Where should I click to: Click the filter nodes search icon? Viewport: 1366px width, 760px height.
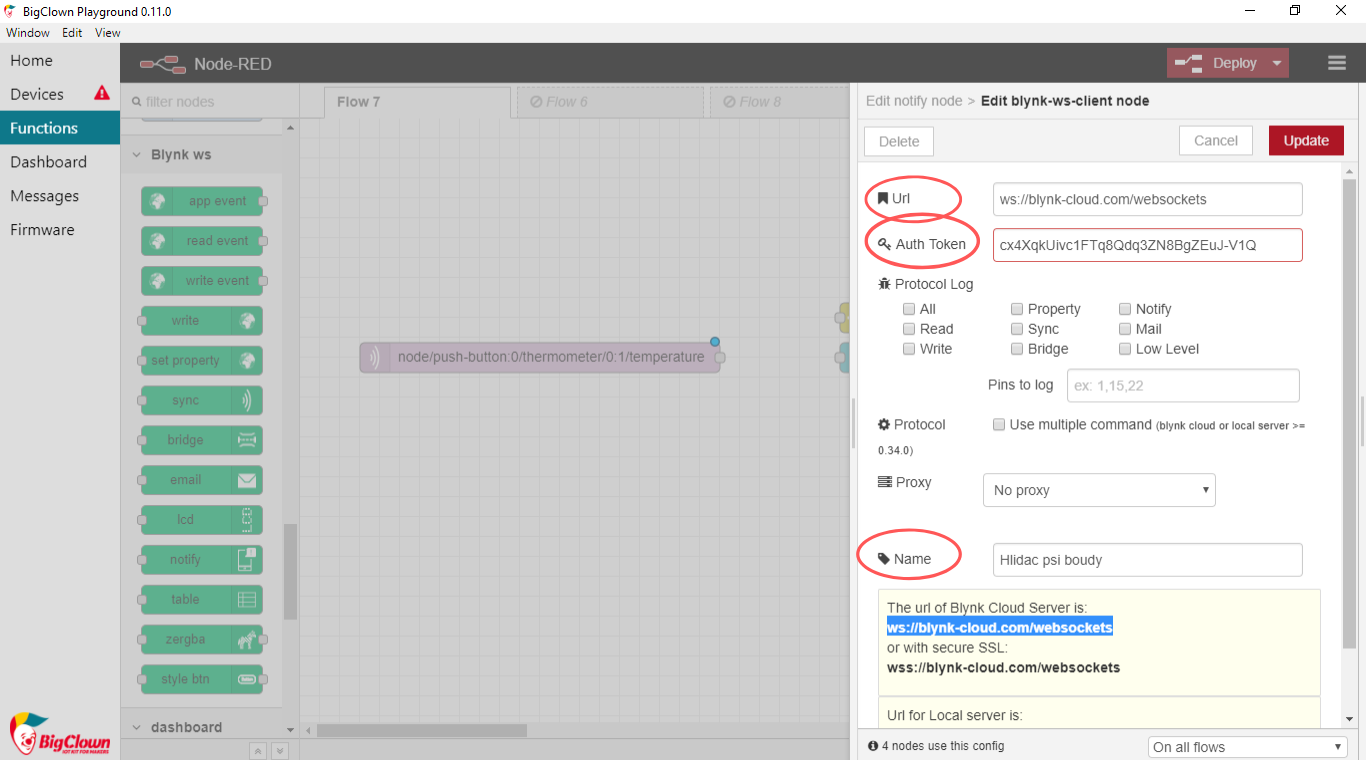coord(137,102)
